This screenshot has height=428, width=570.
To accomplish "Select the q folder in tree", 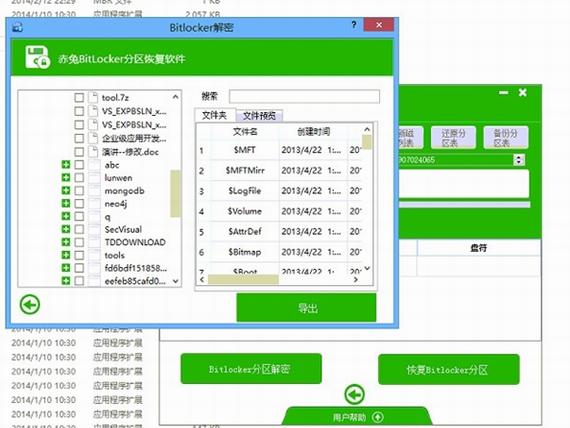I will (x=107, y=217).
